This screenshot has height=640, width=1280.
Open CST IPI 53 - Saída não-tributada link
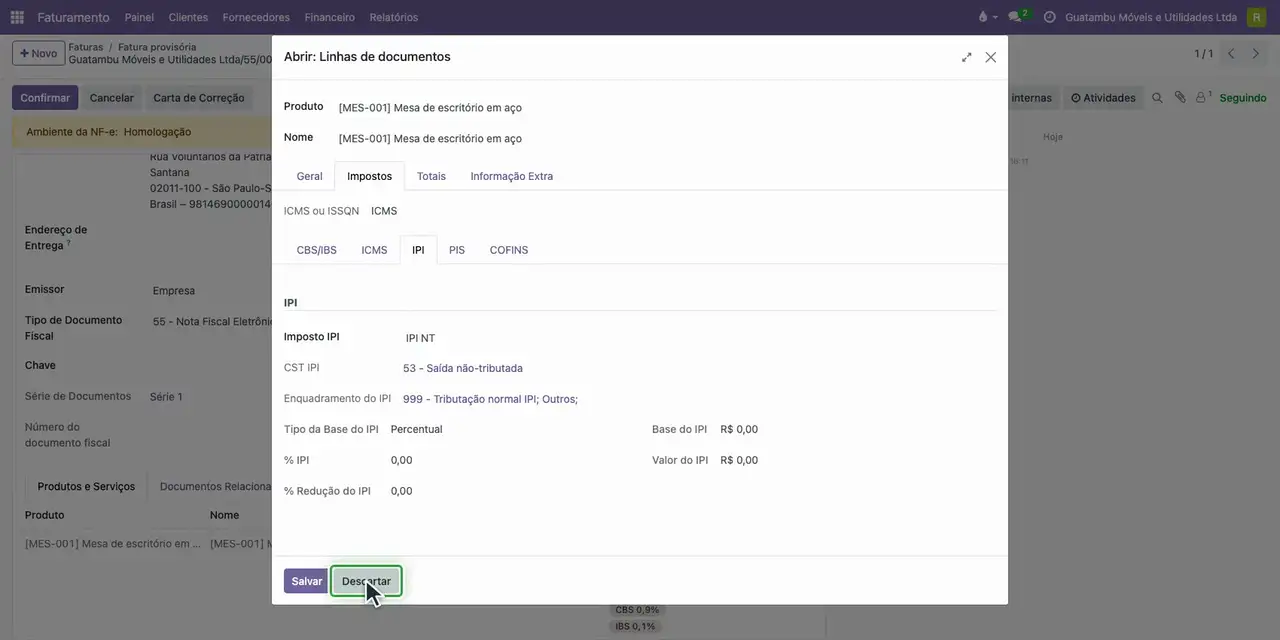click(462, 368)
